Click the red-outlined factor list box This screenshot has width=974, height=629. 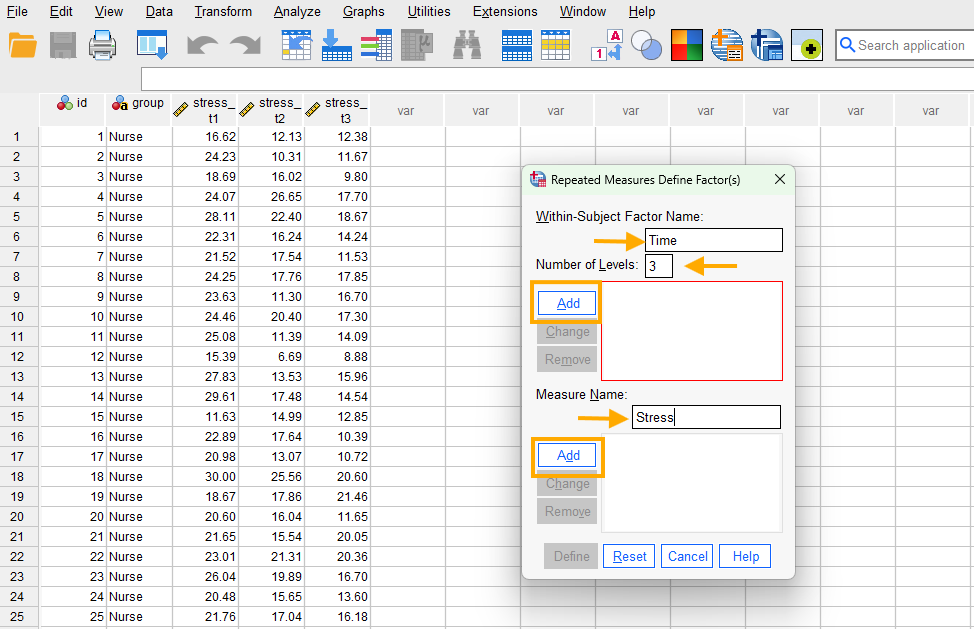click(x=691, y=331)
